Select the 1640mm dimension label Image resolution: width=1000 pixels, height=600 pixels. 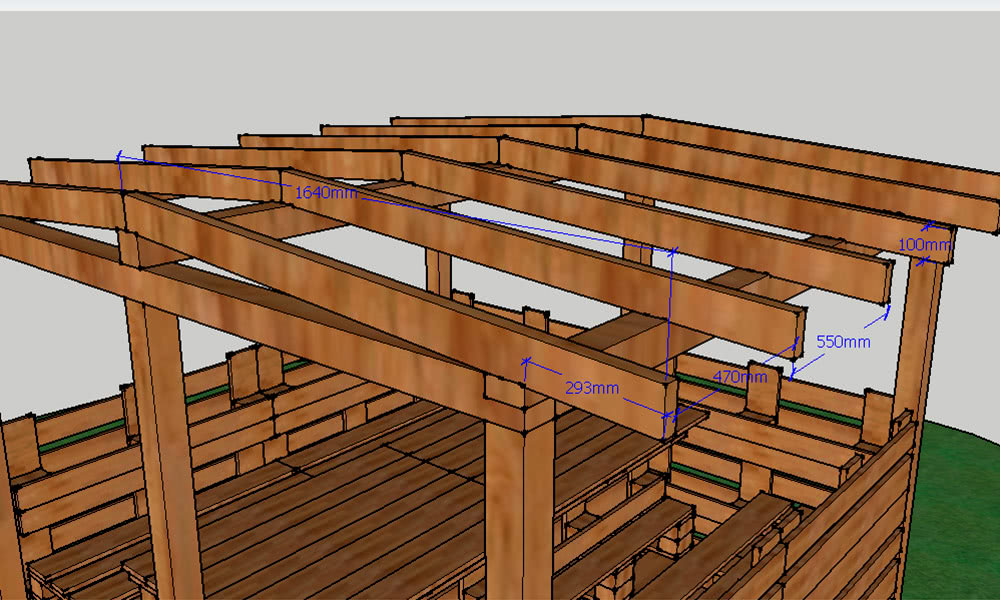click(325, 192)
